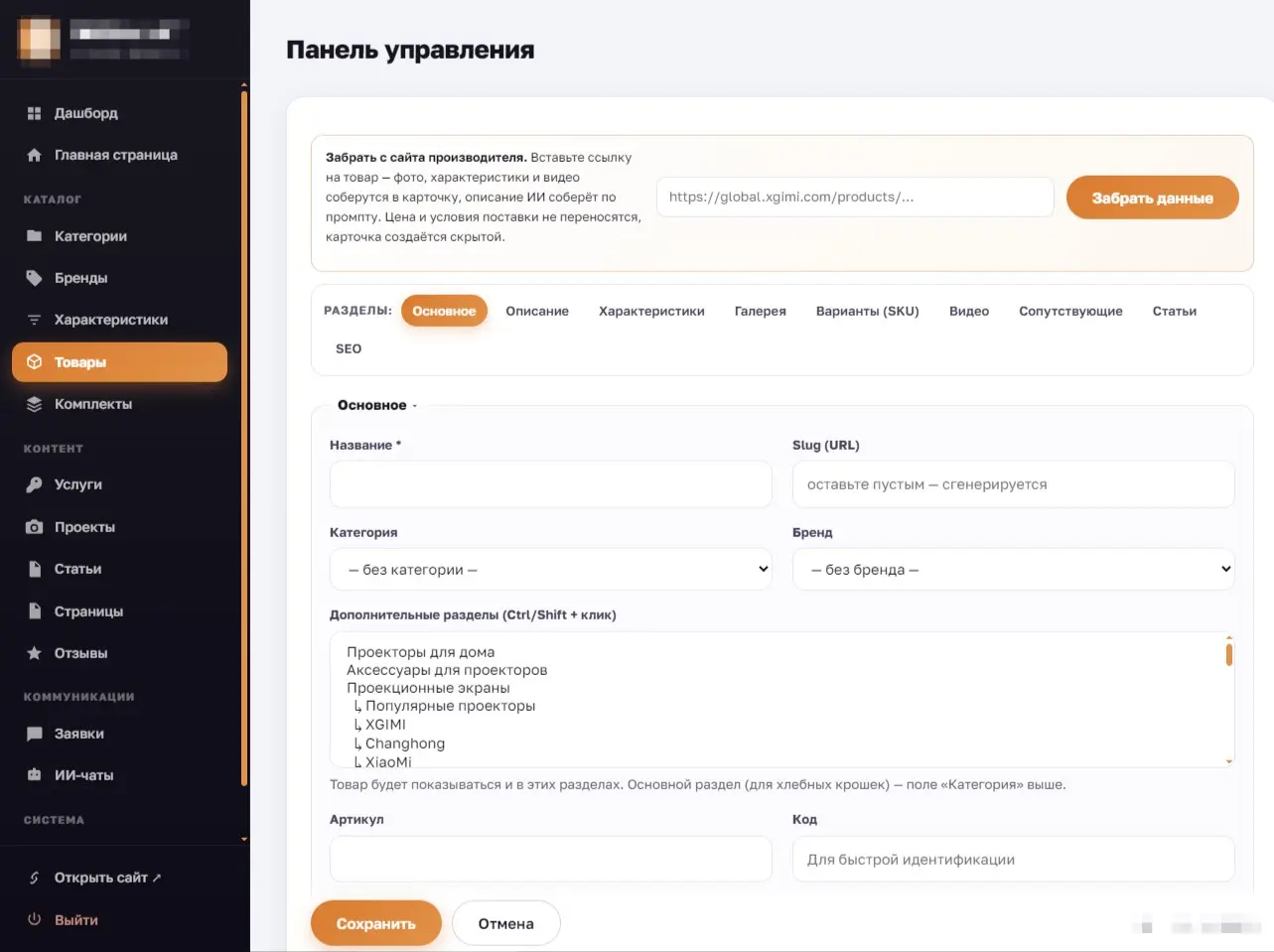
Task: Click the filter icon beside Характеристики
Action: click(x=34, y=320)
